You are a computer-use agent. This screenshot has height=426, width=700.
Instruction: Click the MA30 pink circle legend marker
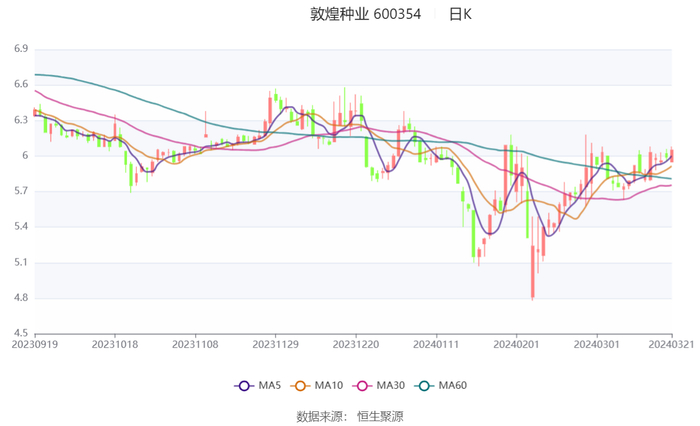[361, 385]
